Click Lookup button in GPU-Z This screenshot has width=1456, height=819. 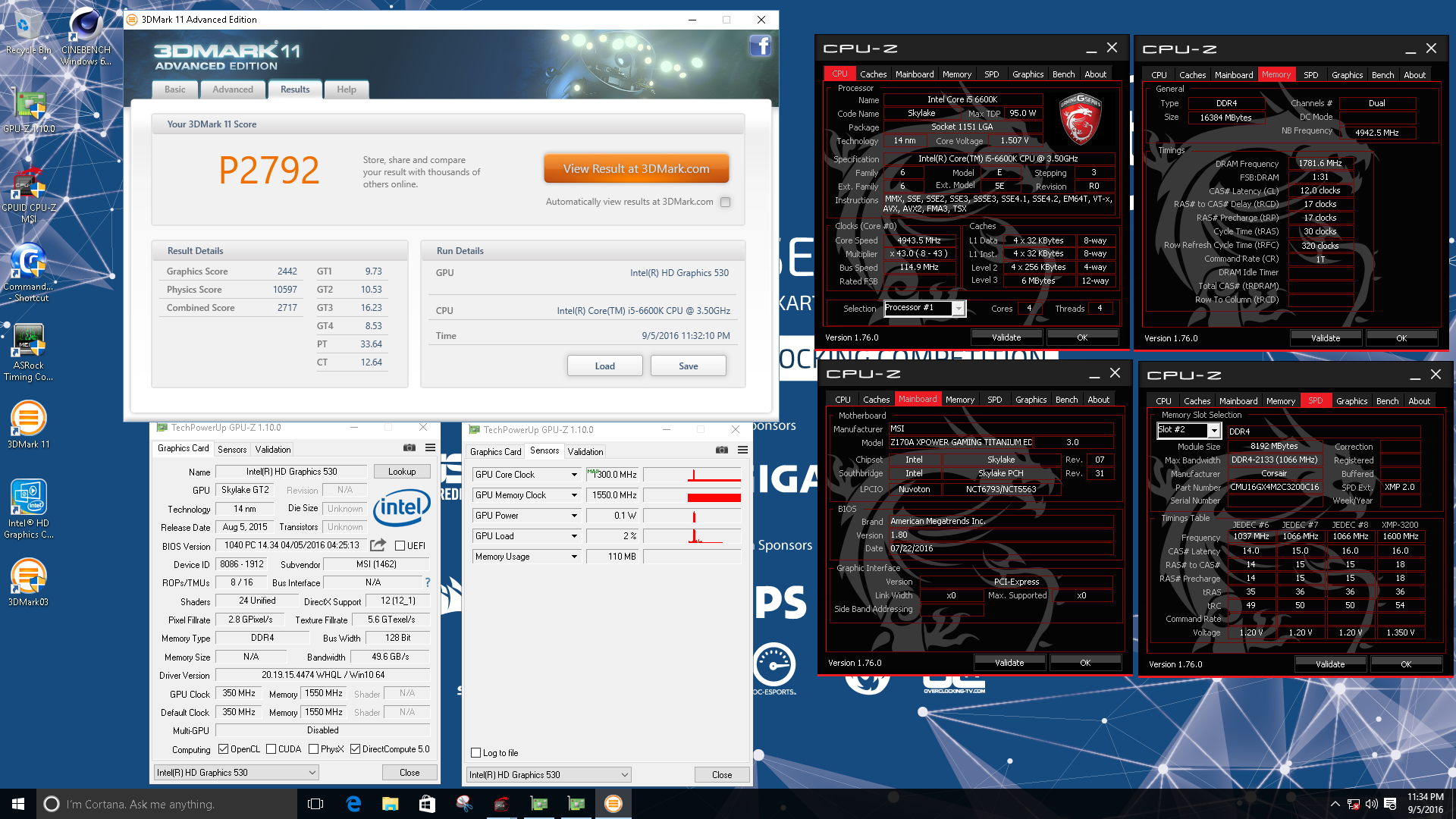(402, 472)
